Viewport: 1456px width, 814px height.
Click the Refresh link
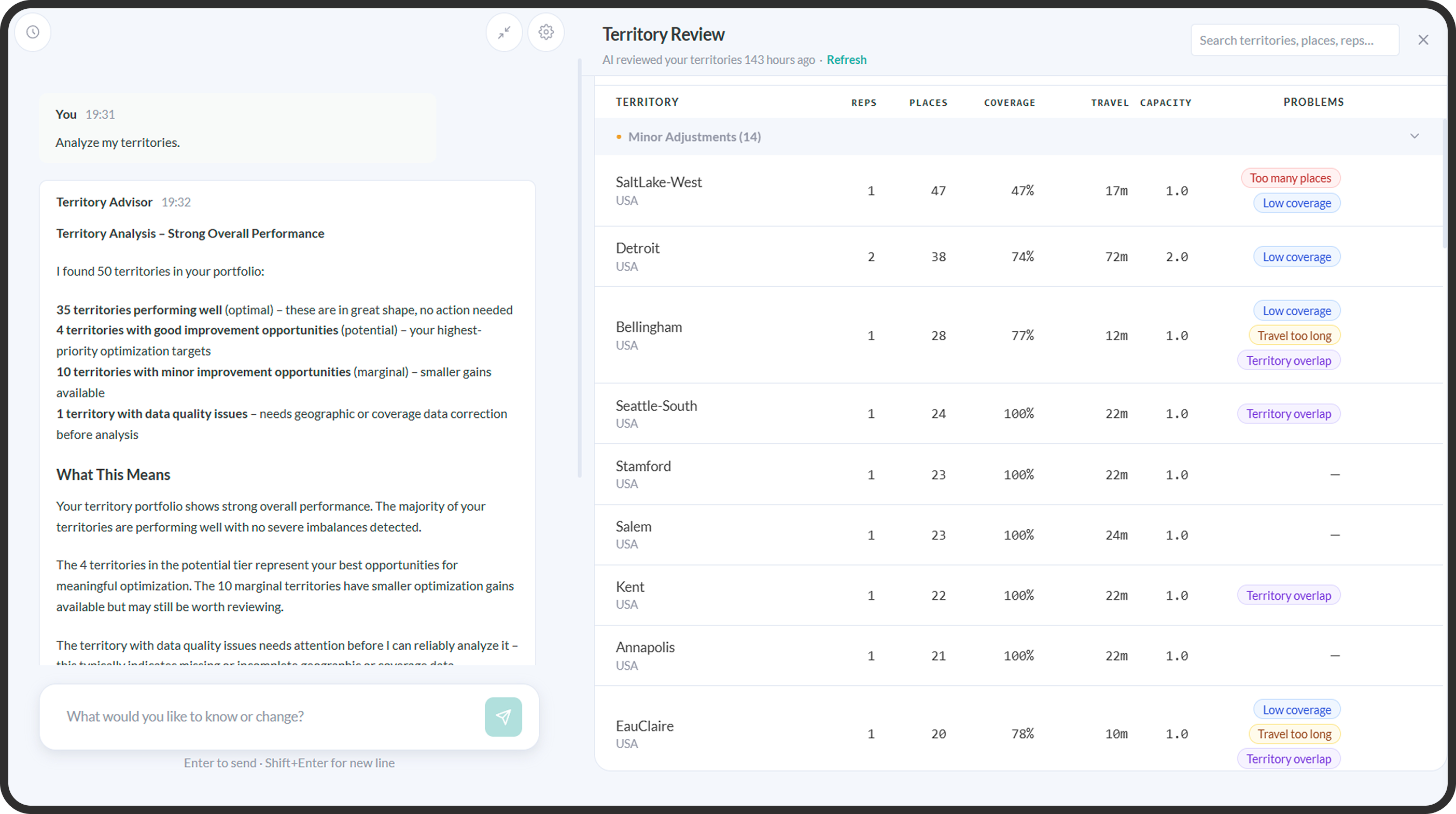click(x=846, y=60)
